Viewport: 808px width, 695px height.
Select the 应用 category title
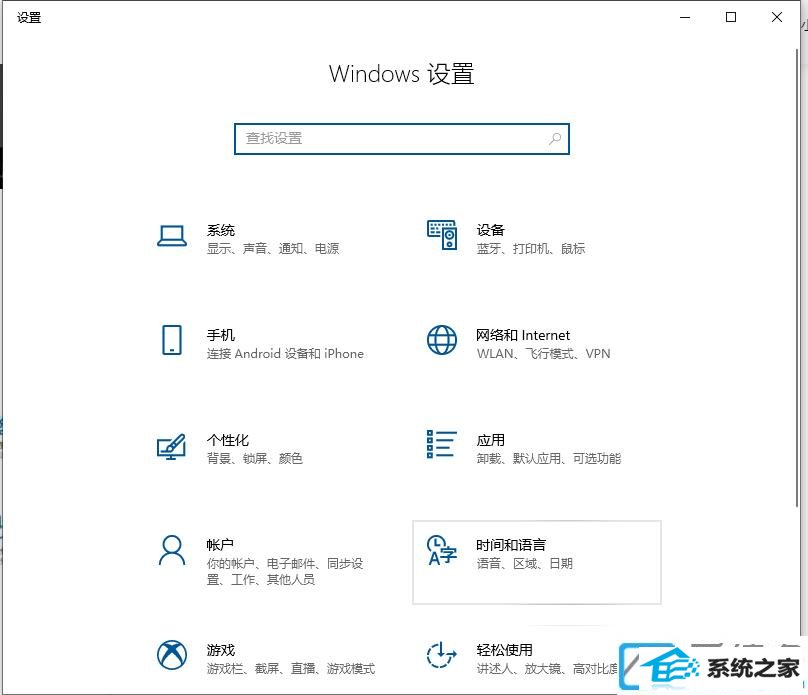[x=491, y=440]
